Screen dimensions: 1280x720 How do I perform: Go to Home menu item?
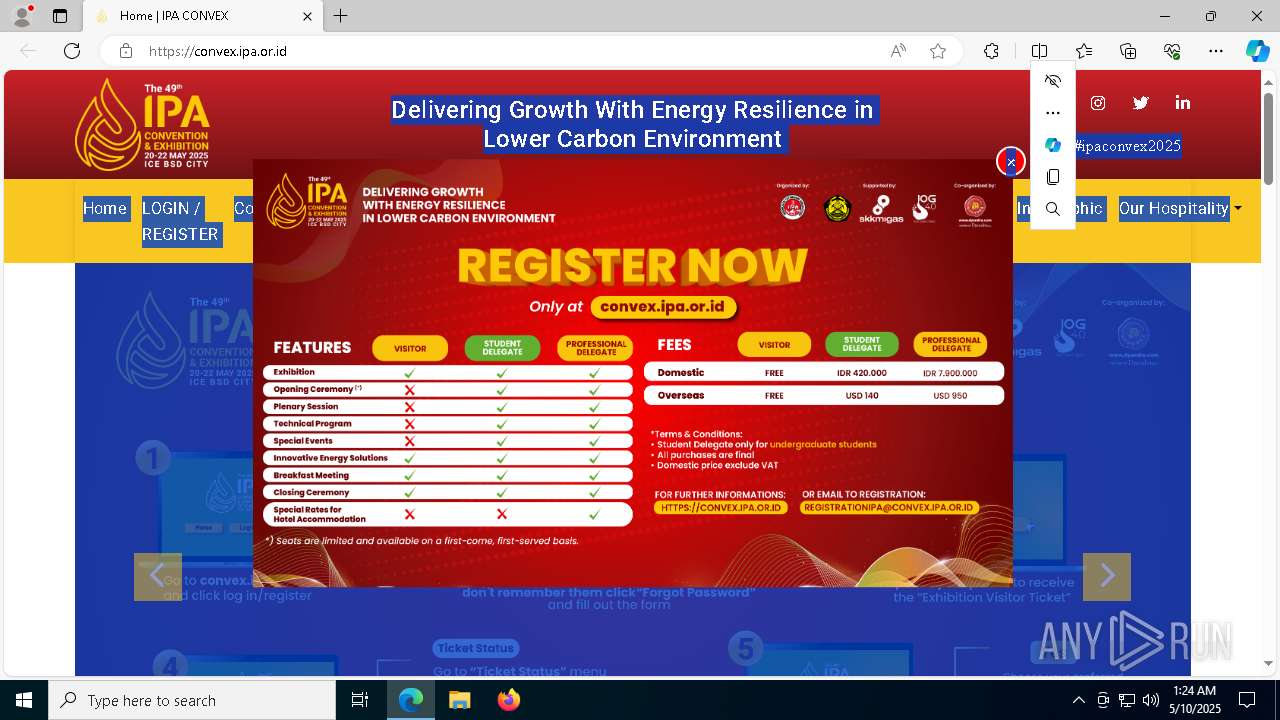105,208
